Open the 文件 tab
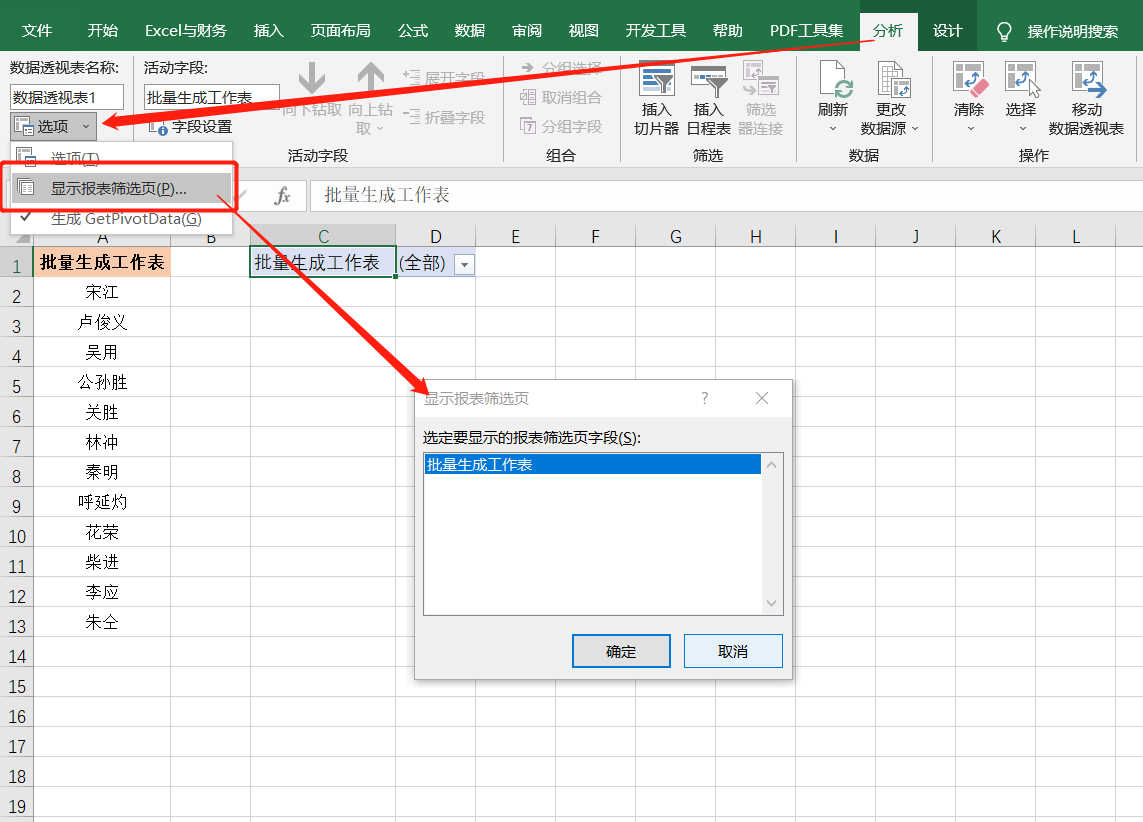The width and height of the screenshot is (1143, 822). tap(36, 31)
